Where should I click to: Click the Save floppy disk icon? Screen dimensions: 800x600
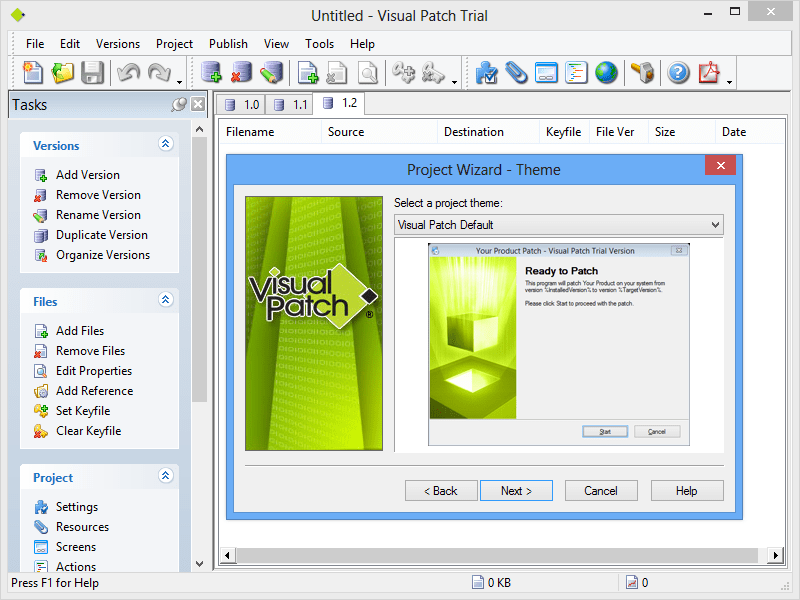(92, 72)
